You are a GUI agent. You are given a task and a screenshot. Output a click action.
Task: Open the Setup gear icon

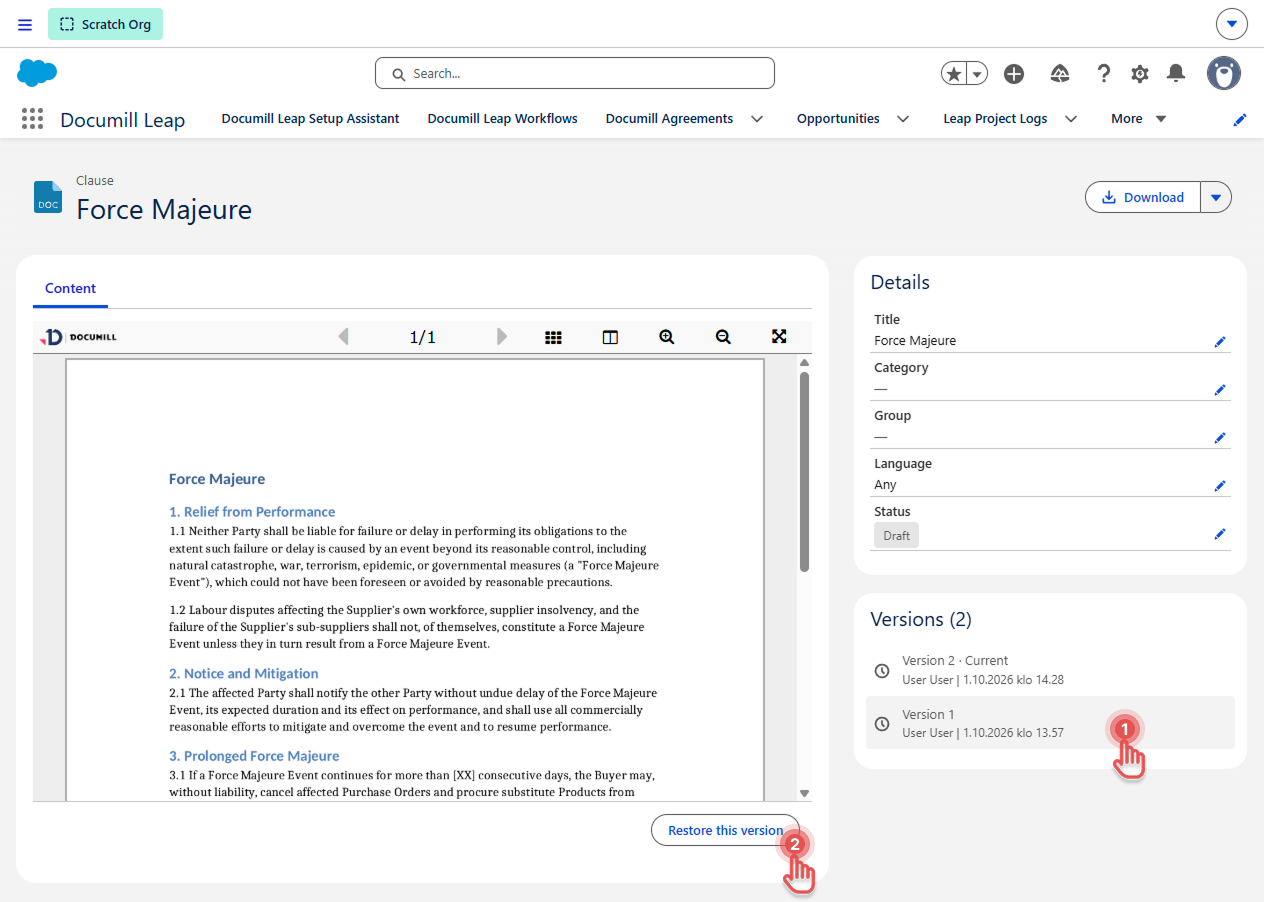click(x=1140, y=73)
